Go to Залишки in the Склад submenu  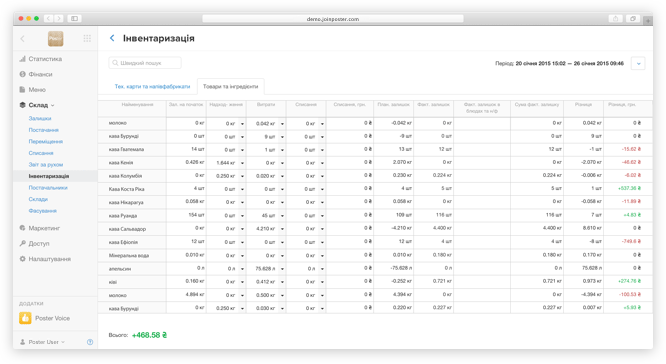(40, 119)
